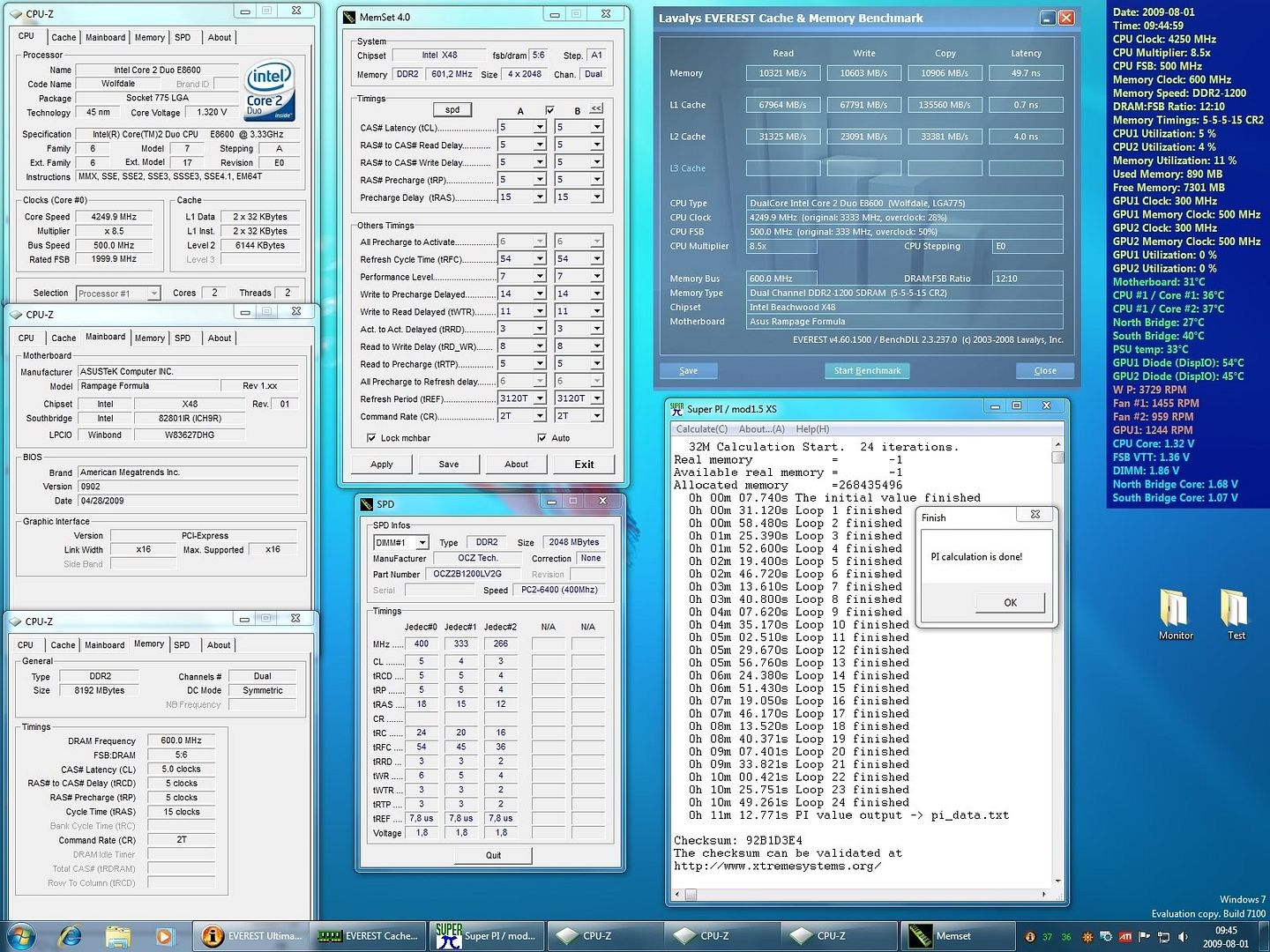Image resolution: width=1270 pixels, height=952 pixels.
Task: Open the DIMM#1 dropdown in SPD window
Action: tap(422, 542)
